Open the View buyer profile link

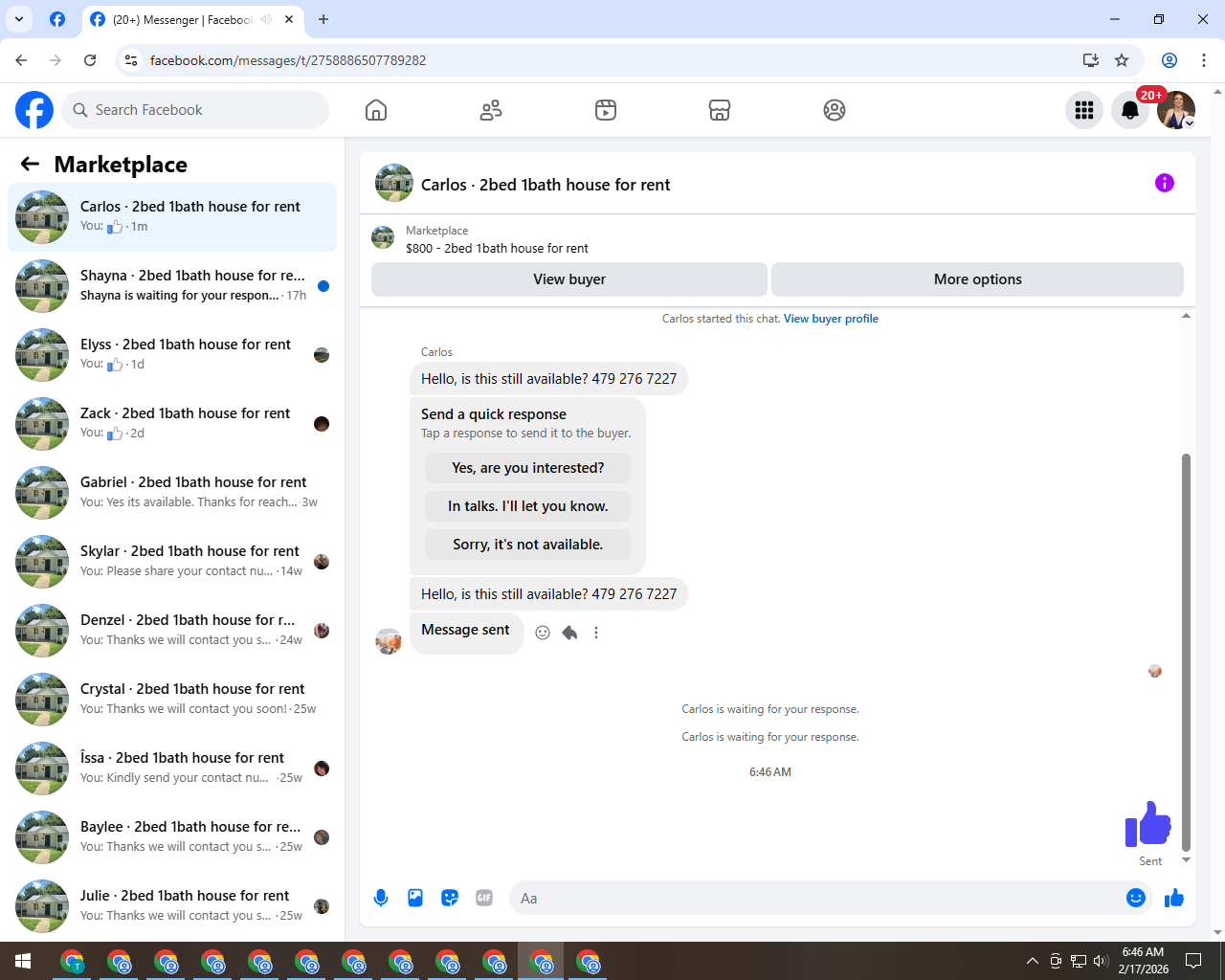[831, 319]
